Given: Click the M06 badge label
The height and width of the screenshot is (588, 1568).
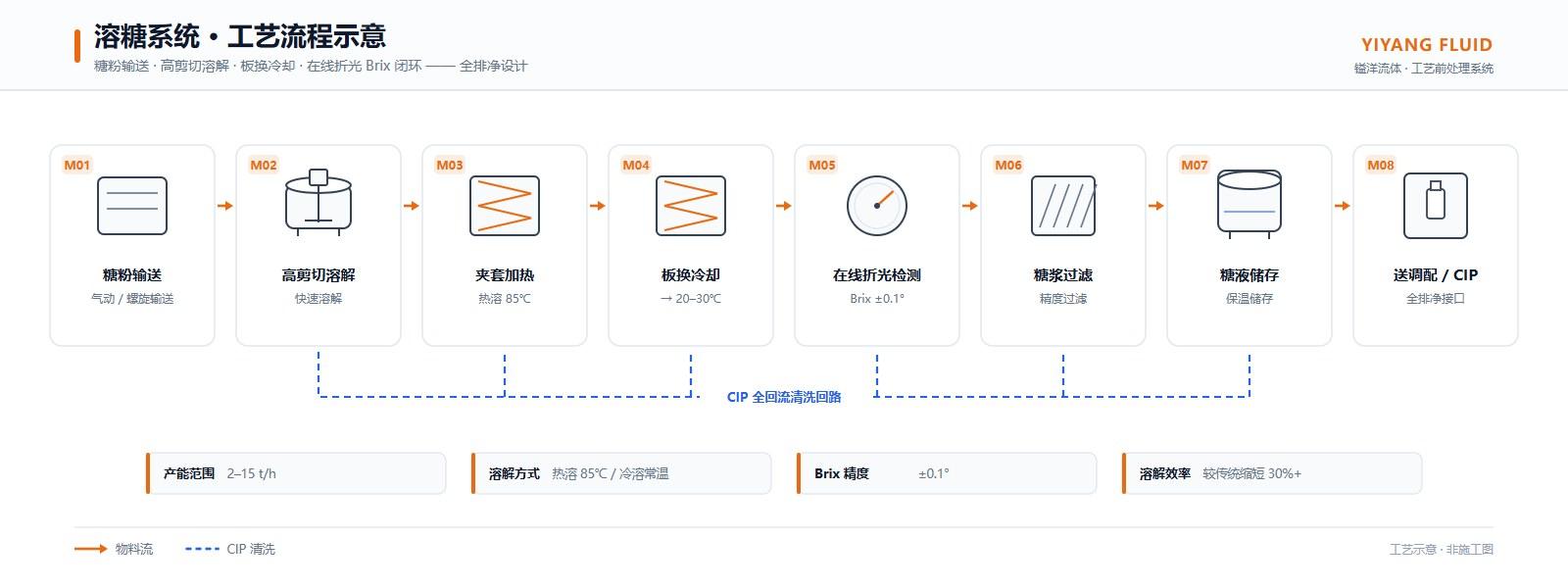Looking at the screenshot, I should click(x=1008, y=165).
